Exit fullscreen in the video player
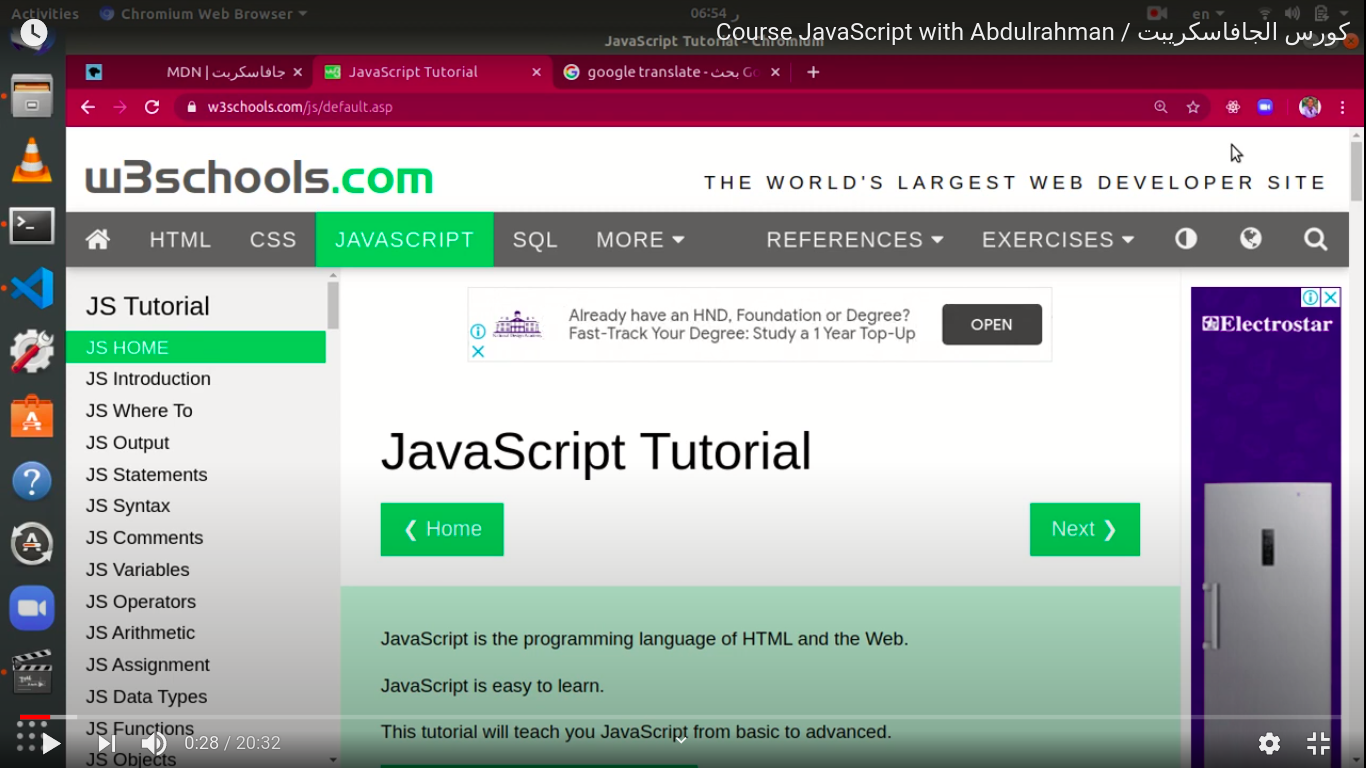 click(x=1318, y=743)
